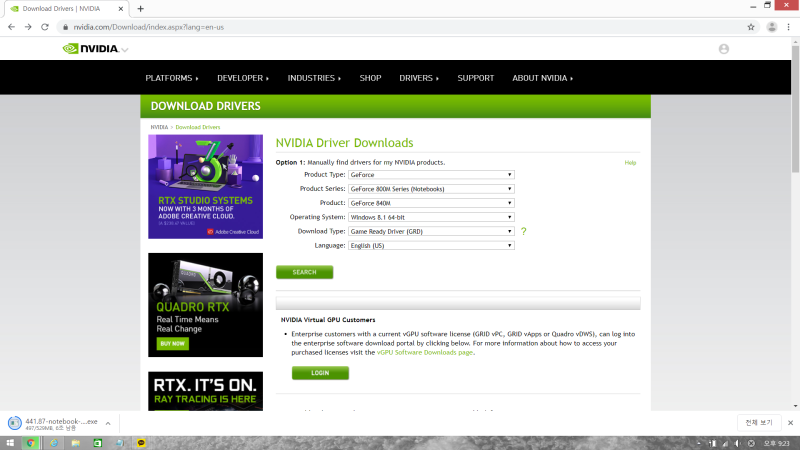Click the browser address bar

pos(403,27)
